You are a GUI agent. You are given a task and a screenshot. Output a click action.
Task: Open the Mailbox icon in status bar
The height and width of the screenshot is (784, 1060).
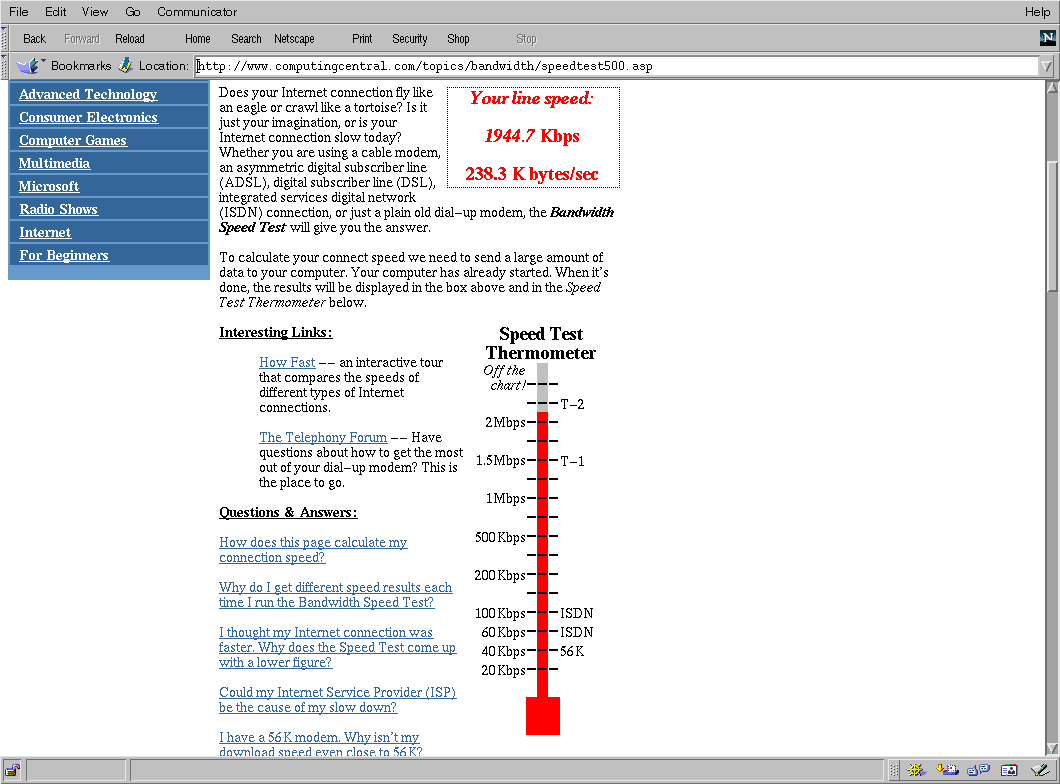click(947, 769)
